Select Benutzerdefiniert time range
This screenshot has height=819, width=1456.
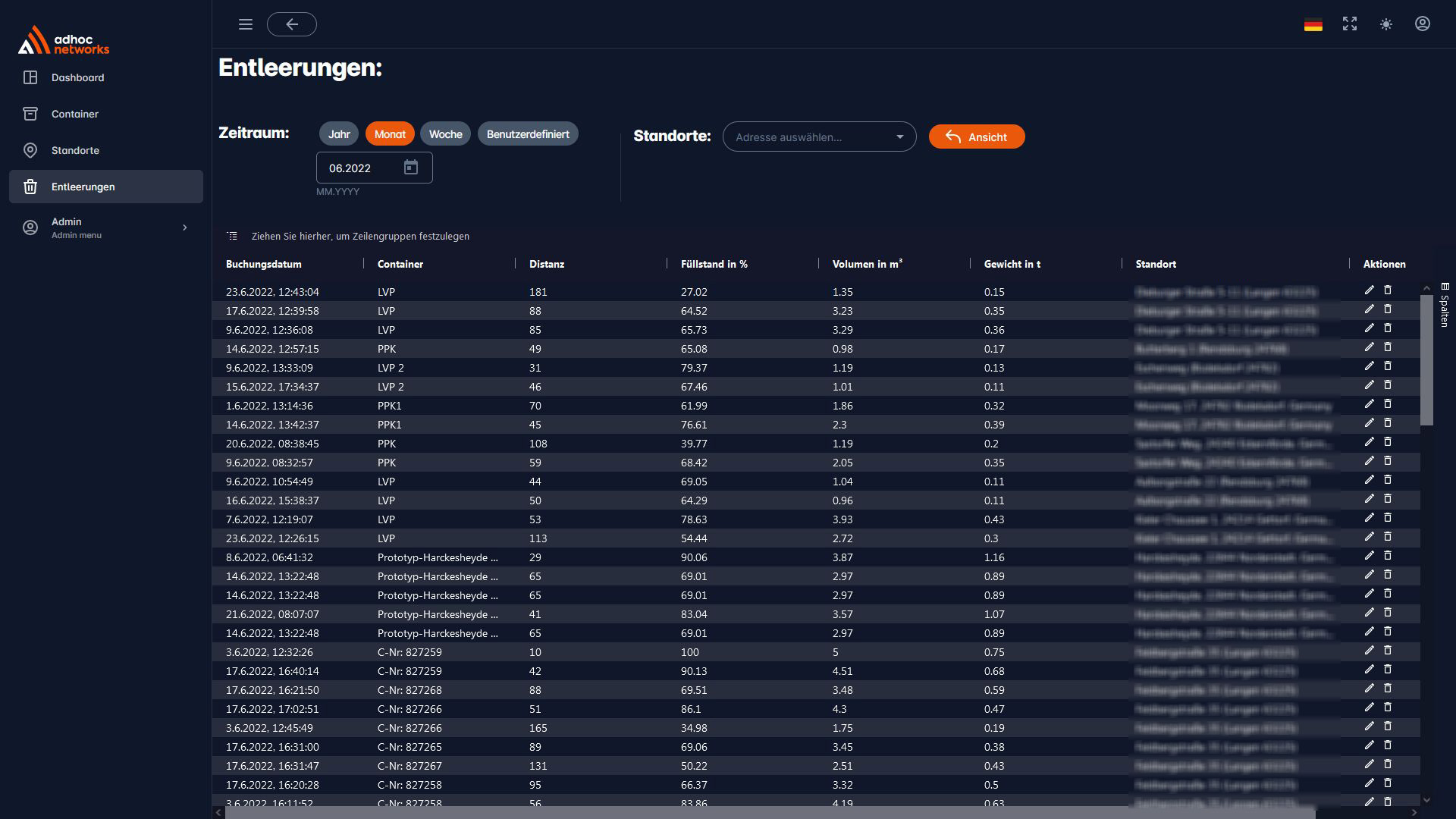528,134
